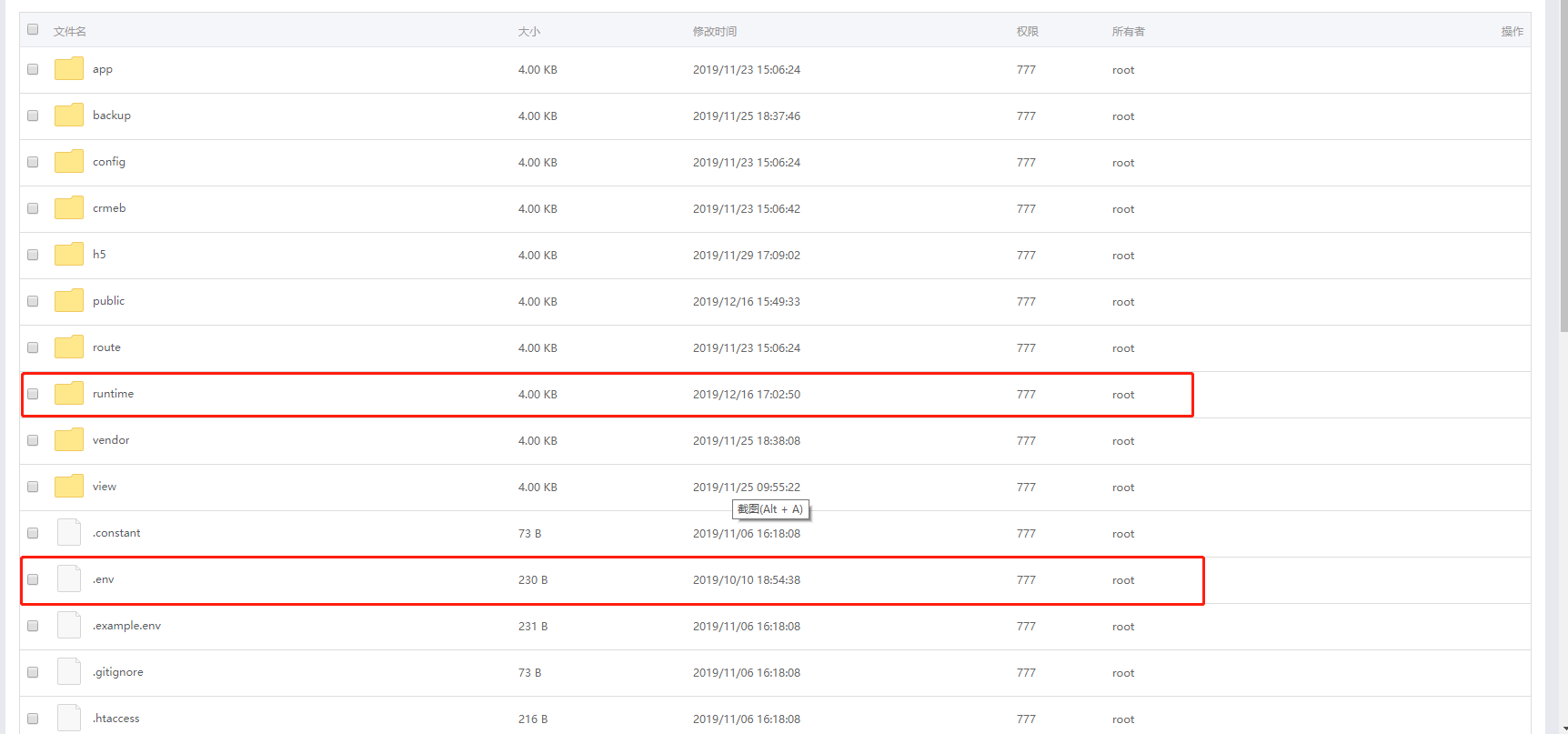Click the vertical scrollbar thumb
The width and height of the screenshot is (1568, 734).
[1563, 166]
